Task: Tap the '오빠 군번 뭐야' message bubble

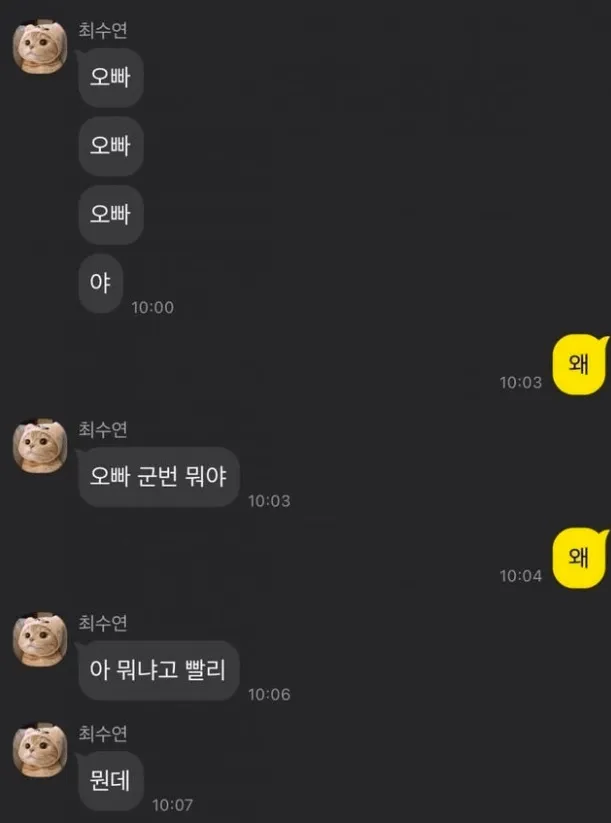Action: click(159, 477)
